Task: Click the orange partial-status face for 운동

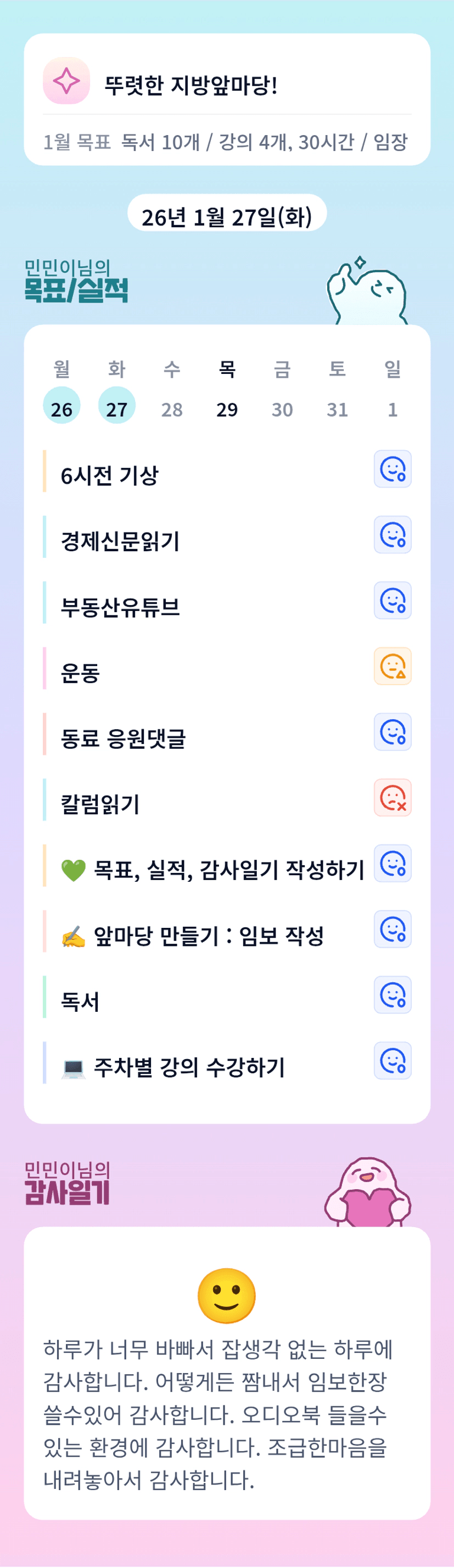Action: point(393,667)
